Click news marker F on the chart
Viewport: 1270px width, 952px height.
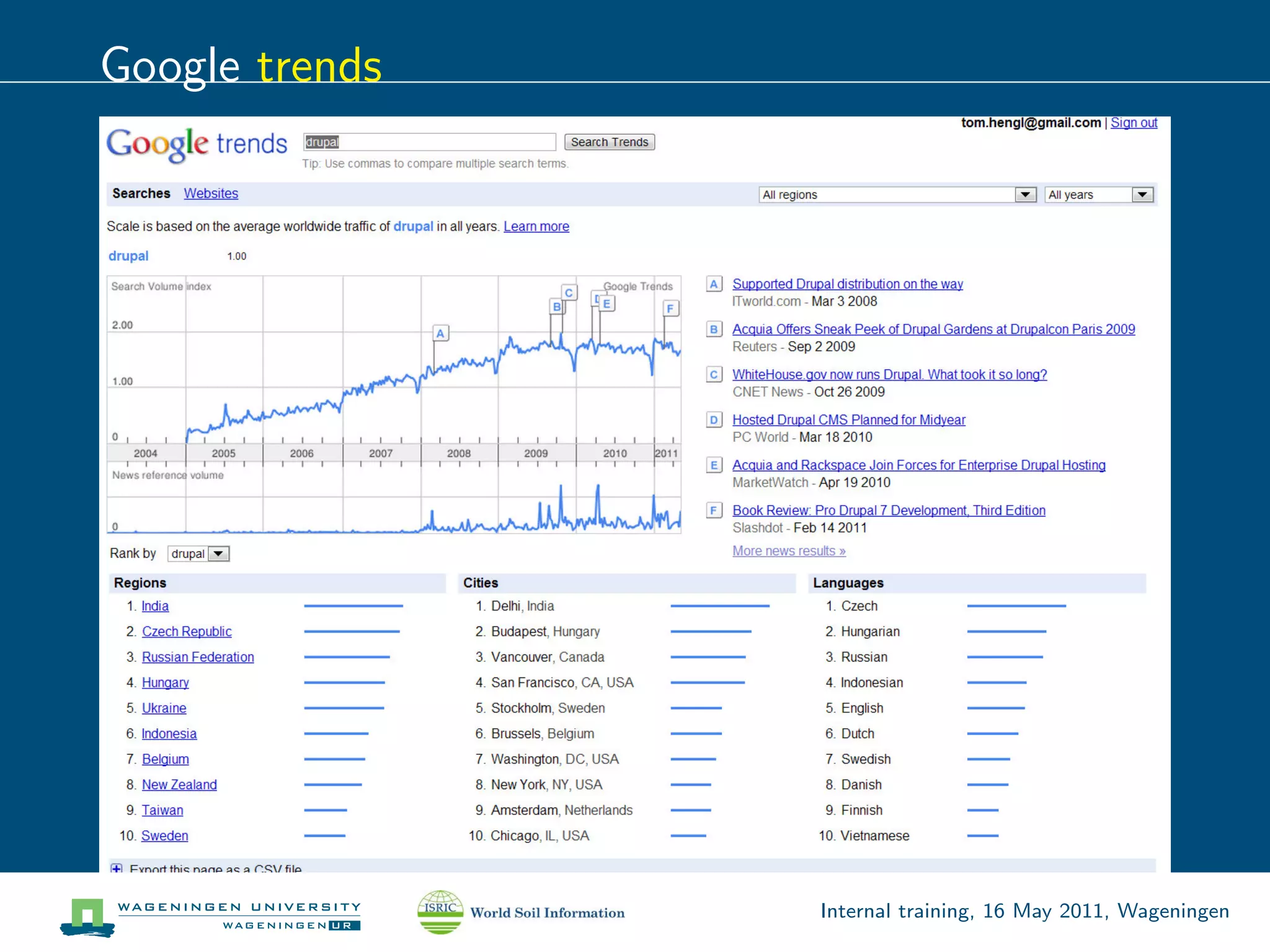tap(670, 308)
